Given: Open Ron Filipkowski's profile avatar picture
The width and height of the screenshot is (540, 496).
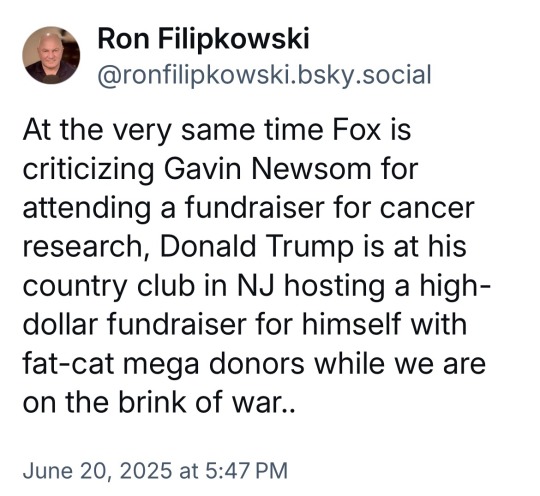Looking at the screenshot, I should point(51,55).
